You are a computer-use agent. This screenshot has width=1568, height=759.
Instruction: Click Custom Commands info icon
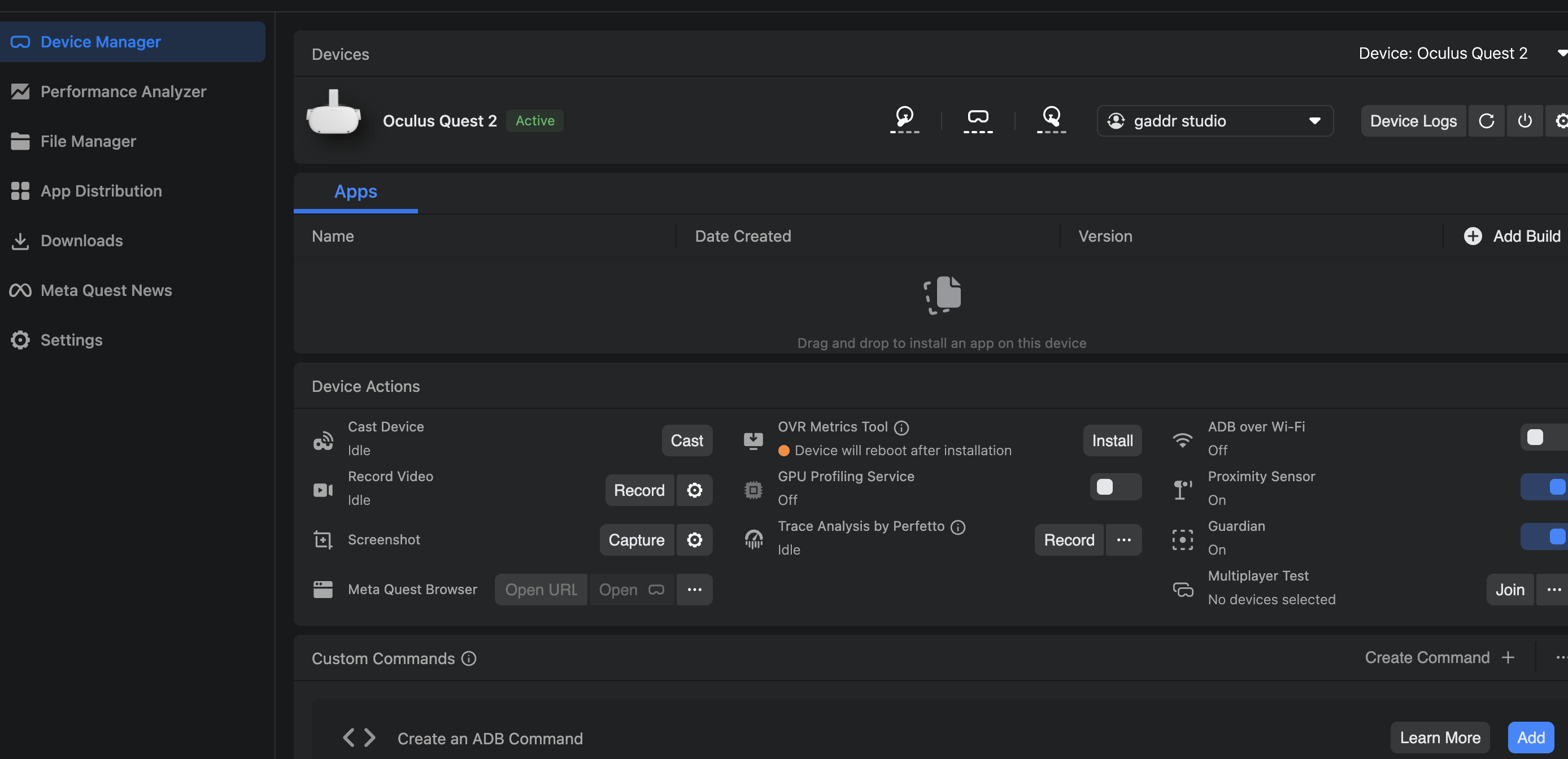coord(469,658)
